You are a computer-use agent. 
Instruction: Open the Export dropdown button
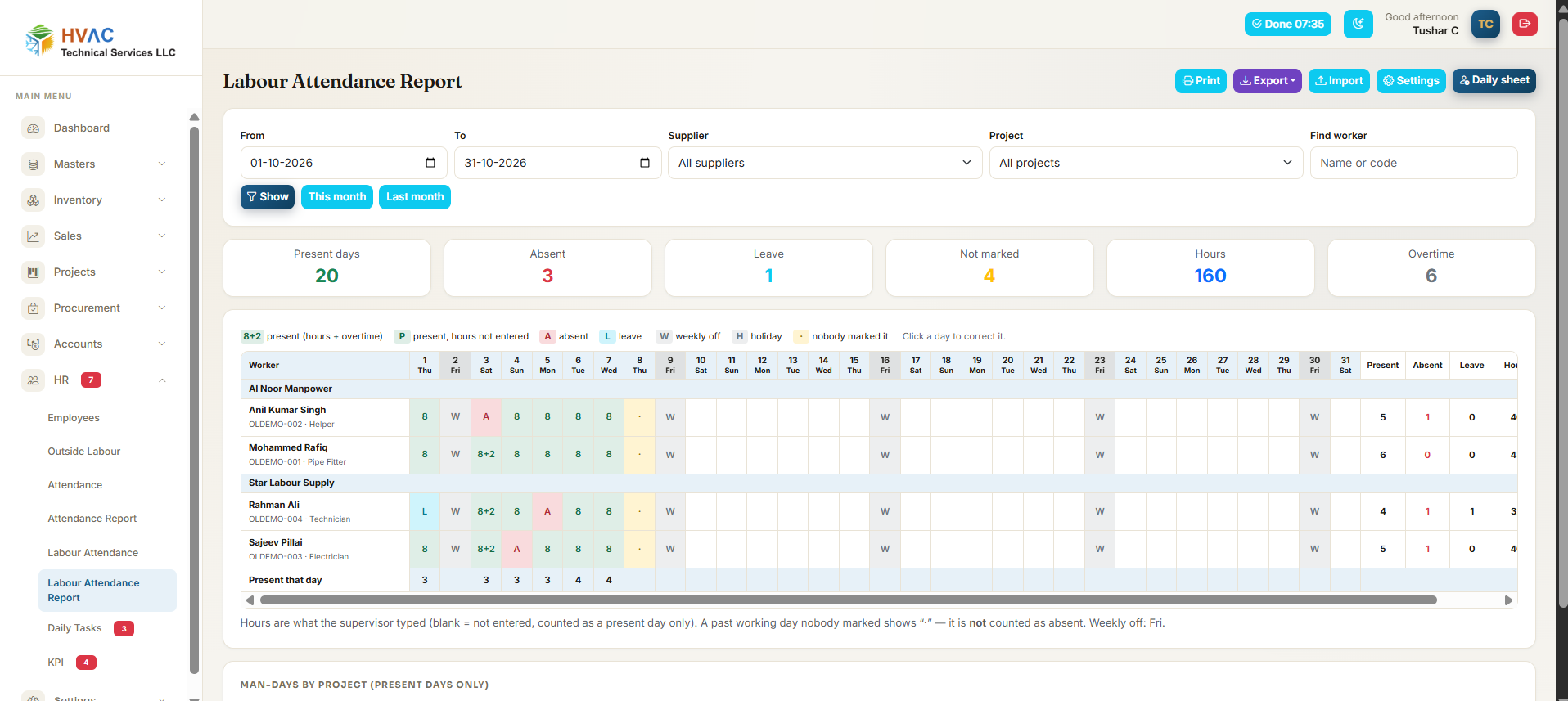click(x=1267, y=81)
